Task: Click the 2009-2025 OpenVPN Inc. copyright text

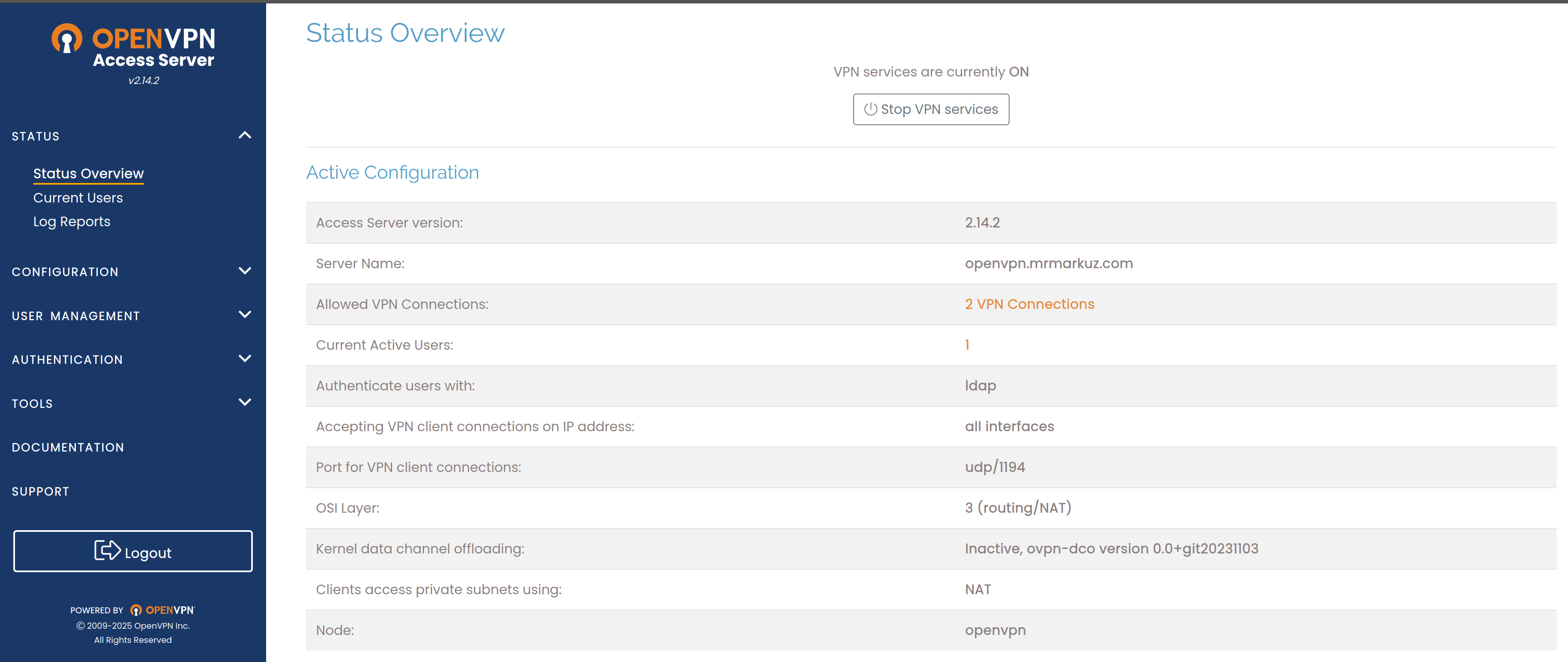Action: click(x=133, y=625)
